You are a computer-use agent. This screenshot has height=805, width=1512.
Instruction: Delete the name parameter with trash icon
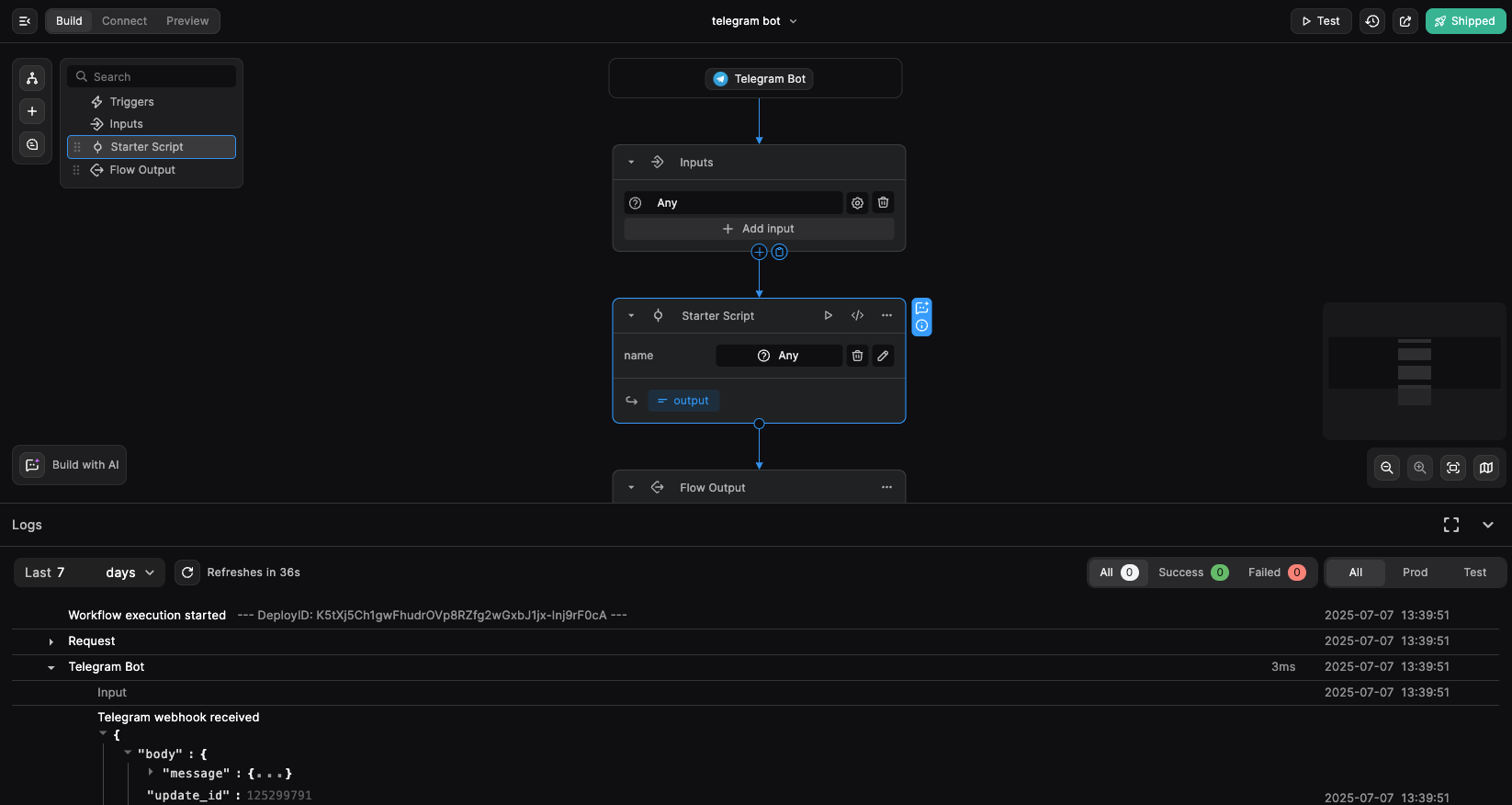[x=857, y=356]
